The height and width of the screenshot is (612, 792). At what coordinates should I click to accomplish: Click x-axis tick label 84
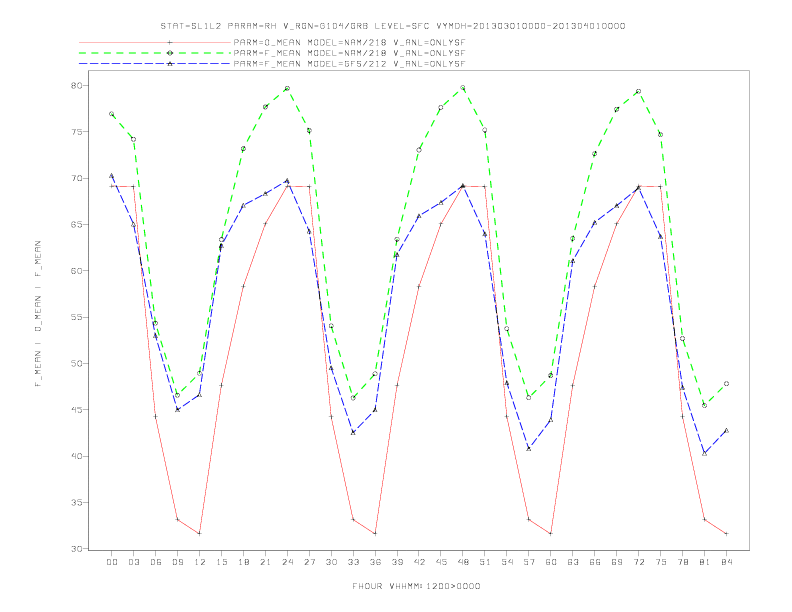[726, 562]
